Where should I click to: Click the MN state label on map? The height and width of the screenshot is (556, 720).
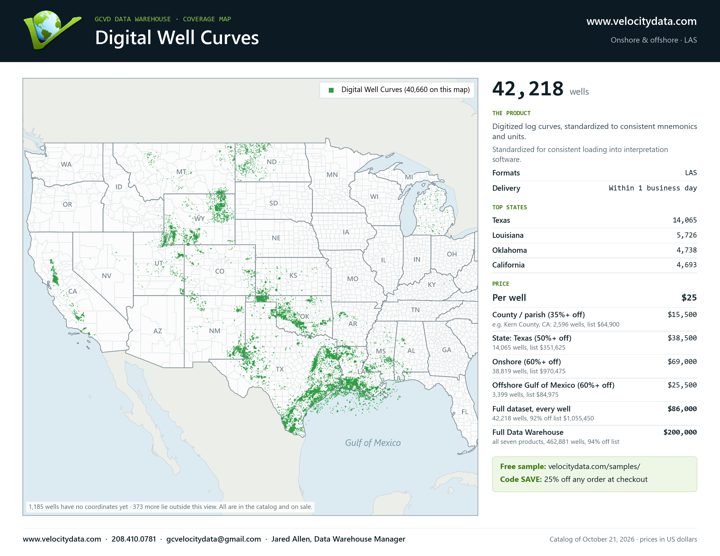332,174
